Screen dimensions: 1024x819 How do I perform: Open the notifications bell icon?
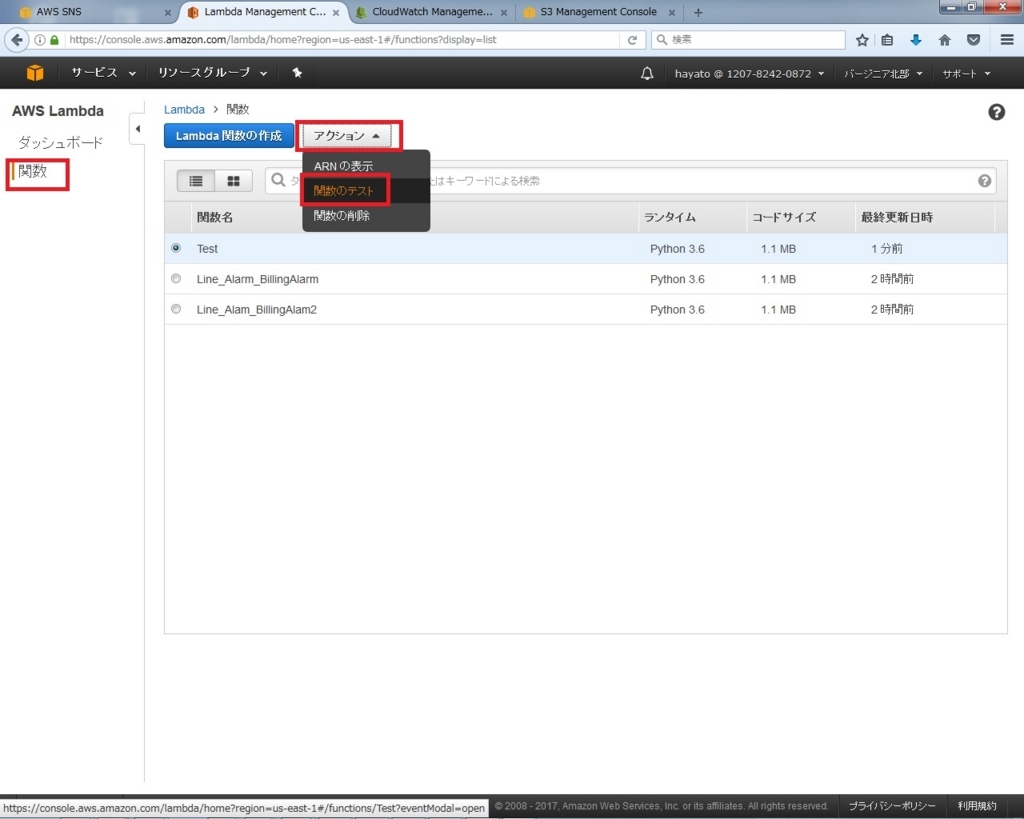(647, 73)
